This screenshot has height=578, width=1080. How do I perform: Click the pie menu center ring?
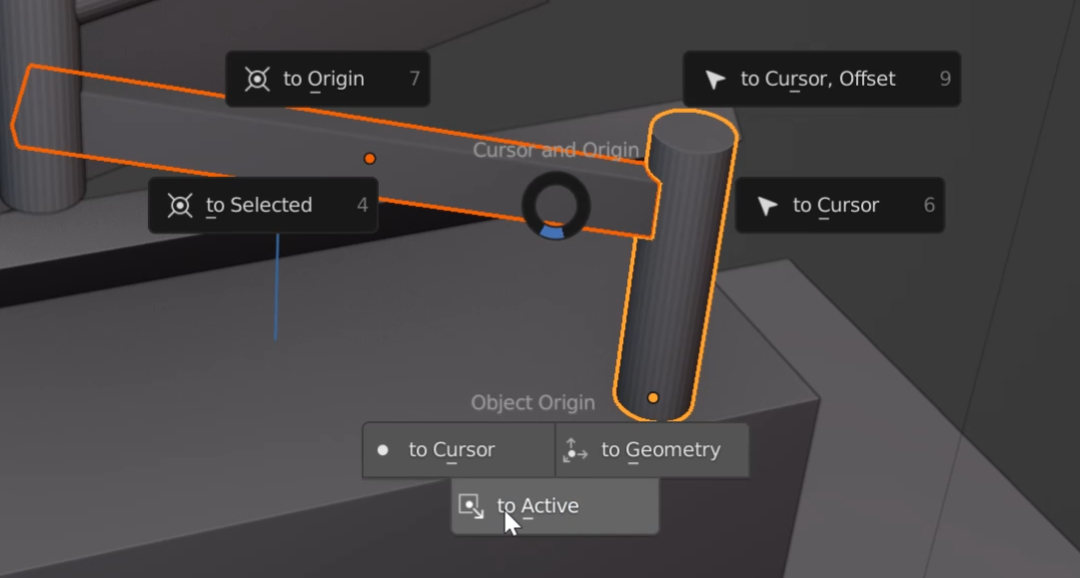tap(556, 206)
